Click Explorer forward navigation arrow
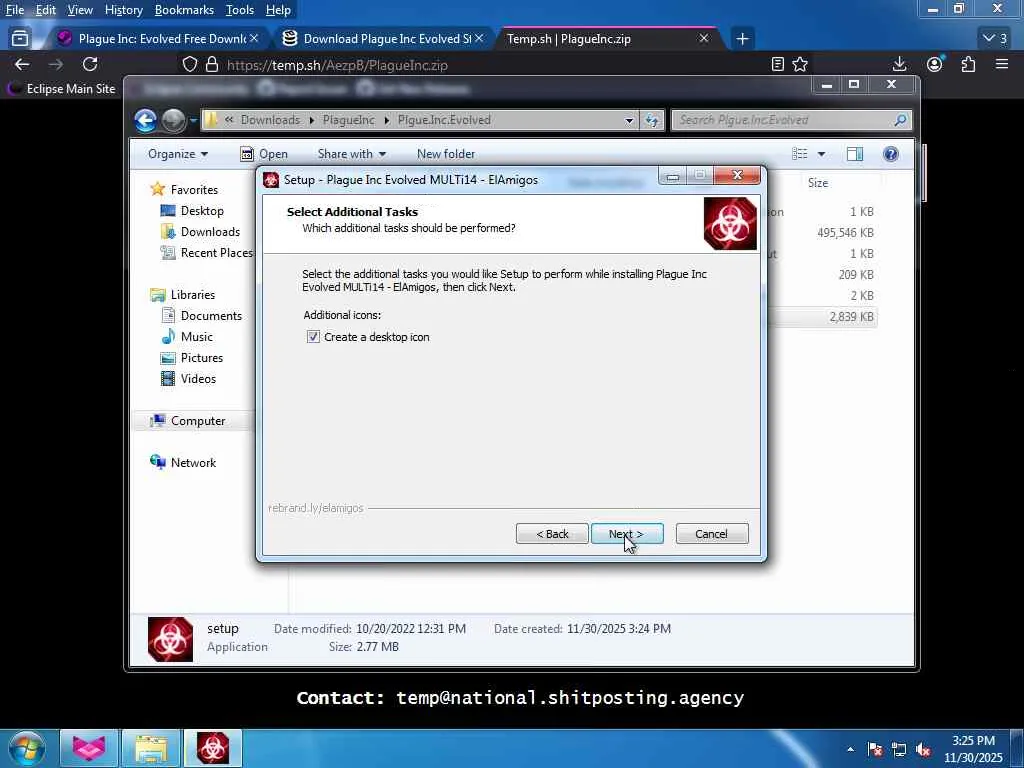The width and height of the screenshot is (1024, 768). pyautogui.click(x=173, y=120)
